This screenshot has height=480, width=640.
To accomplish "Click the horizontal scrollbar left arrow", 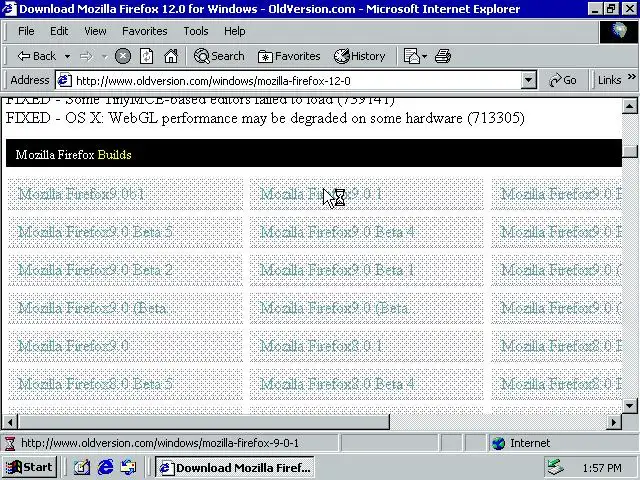I will point(10,422).
